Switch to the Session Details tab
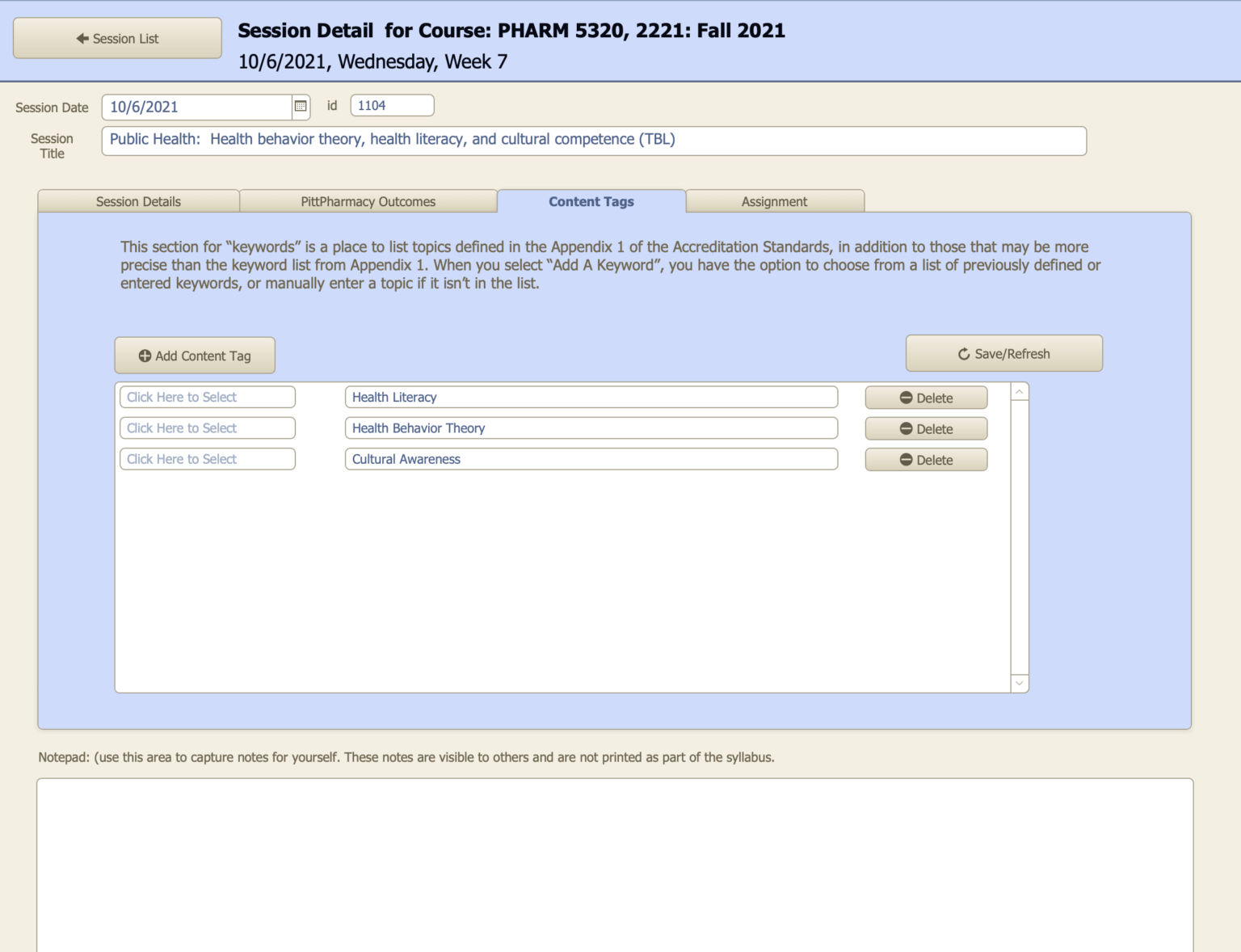Image resolution: width=1241 pixels, height=952 pixels. click(138, 201)
